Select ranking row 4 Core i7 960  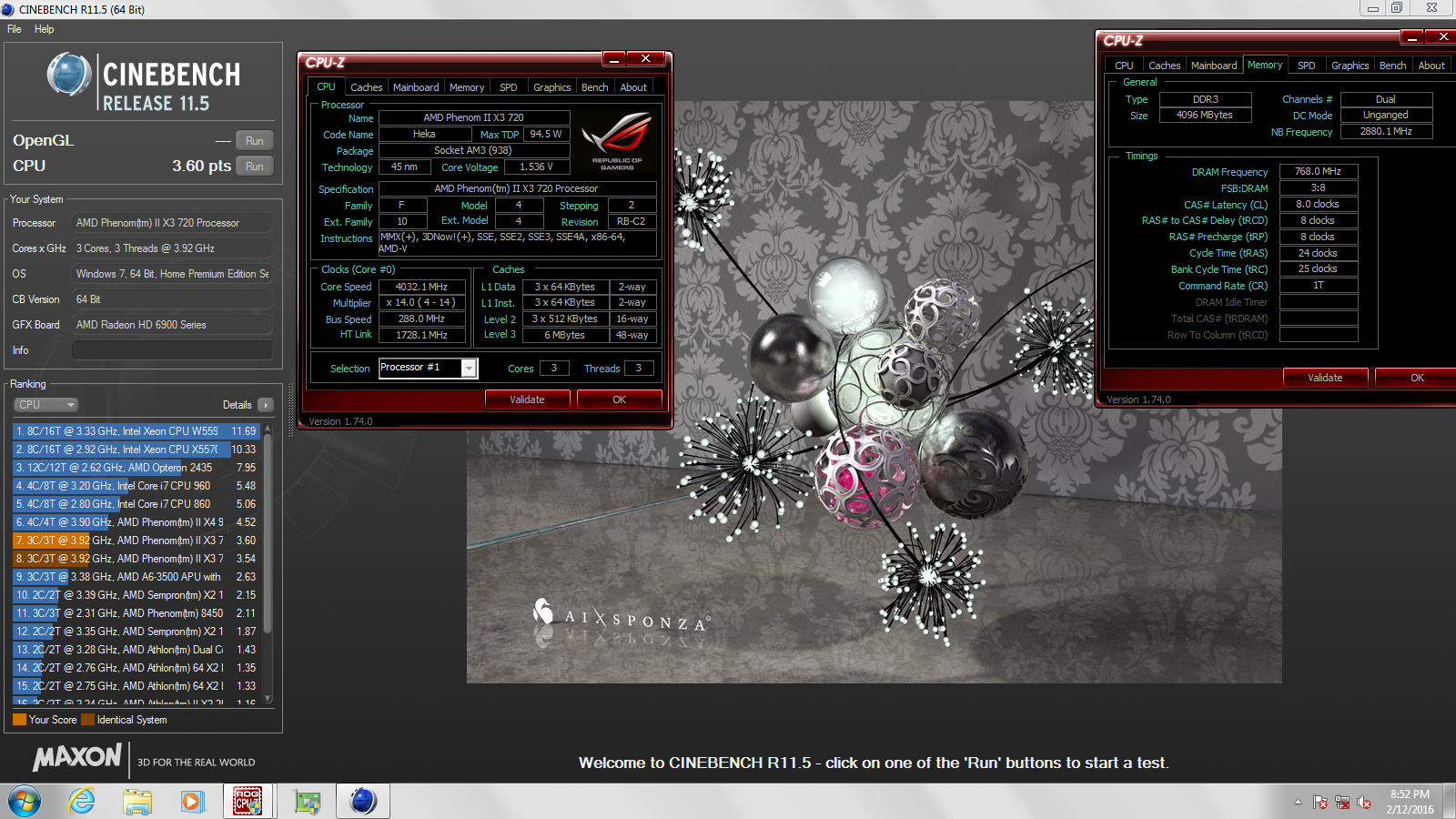tap(136, 486)
